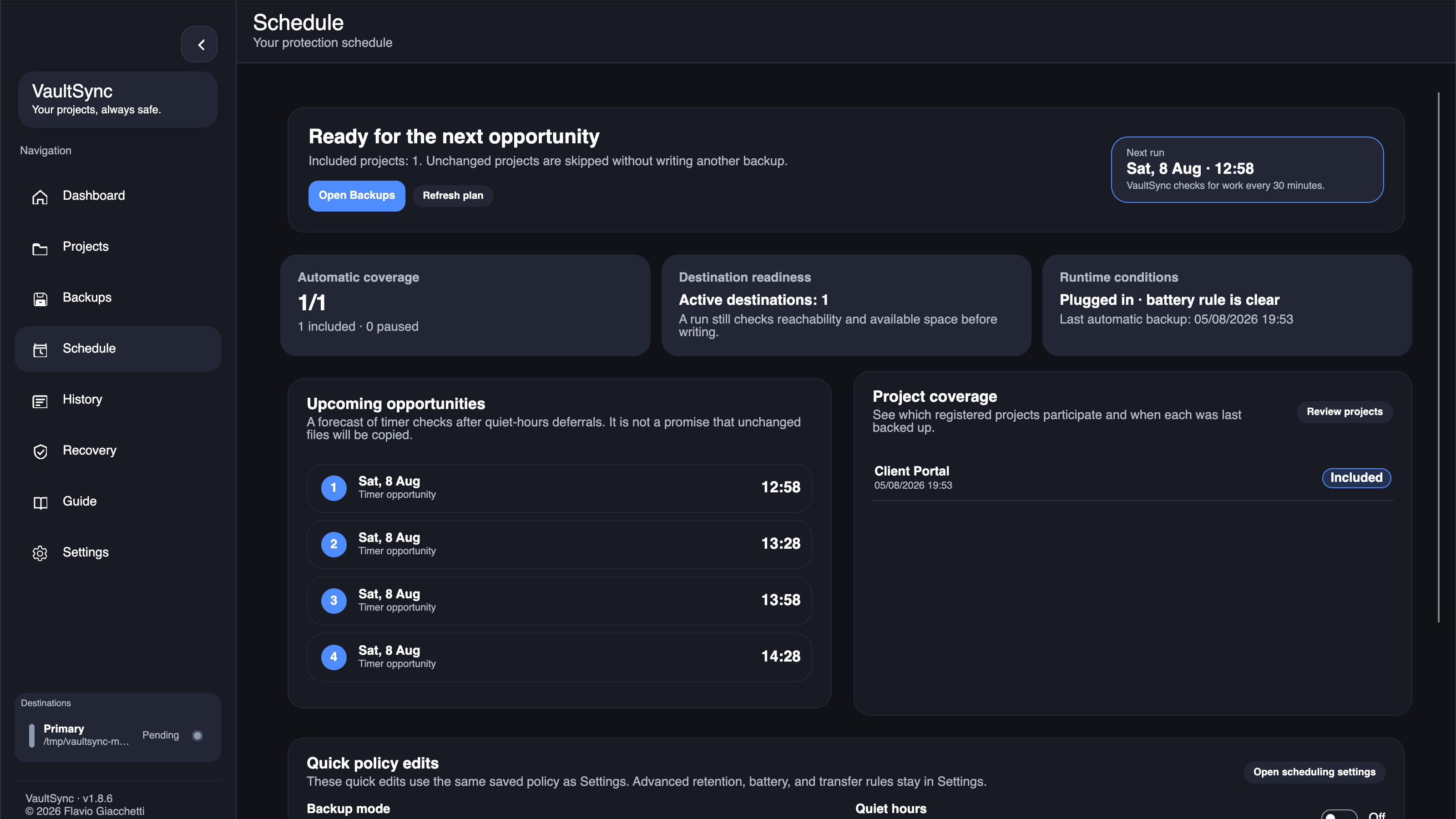Select the Next run card
Screen dimensions: 1456x819
1248,170
